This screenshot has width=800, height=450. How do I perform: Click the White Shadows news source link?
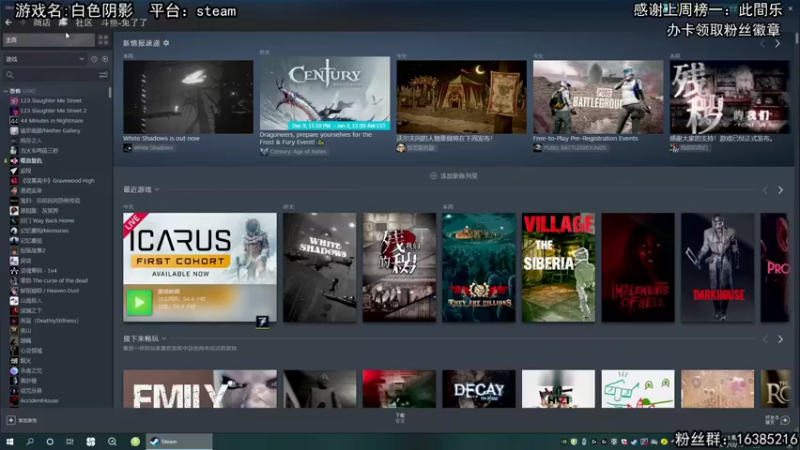tap(153, 148)
